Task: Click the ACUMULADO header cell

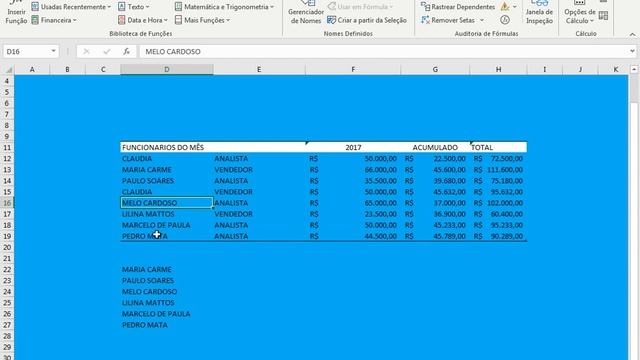Action: coord(435,147)
